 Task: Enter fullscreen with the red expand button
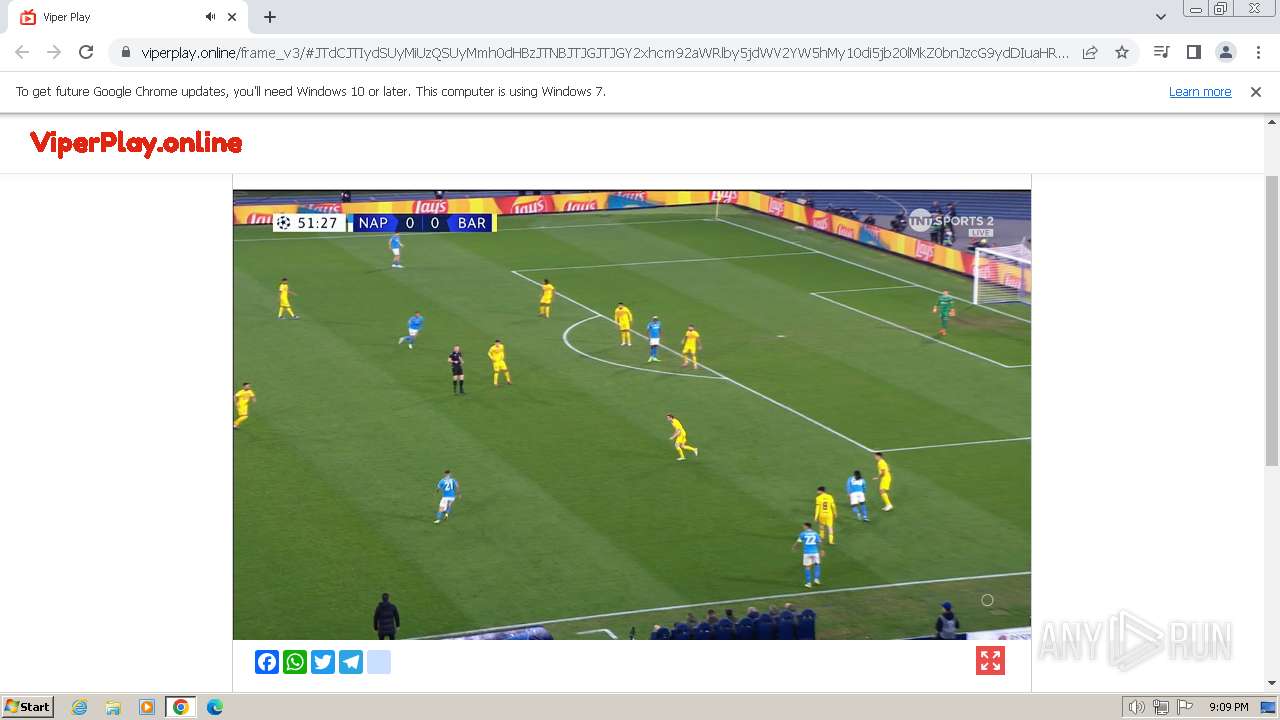[990, 661]
